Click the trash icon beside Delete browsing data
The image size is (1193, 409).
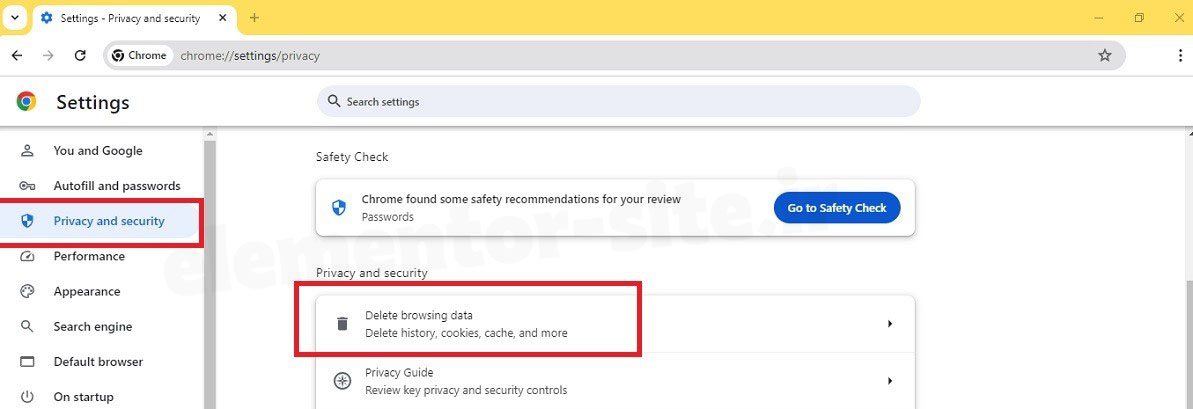[x=342, y=324]
